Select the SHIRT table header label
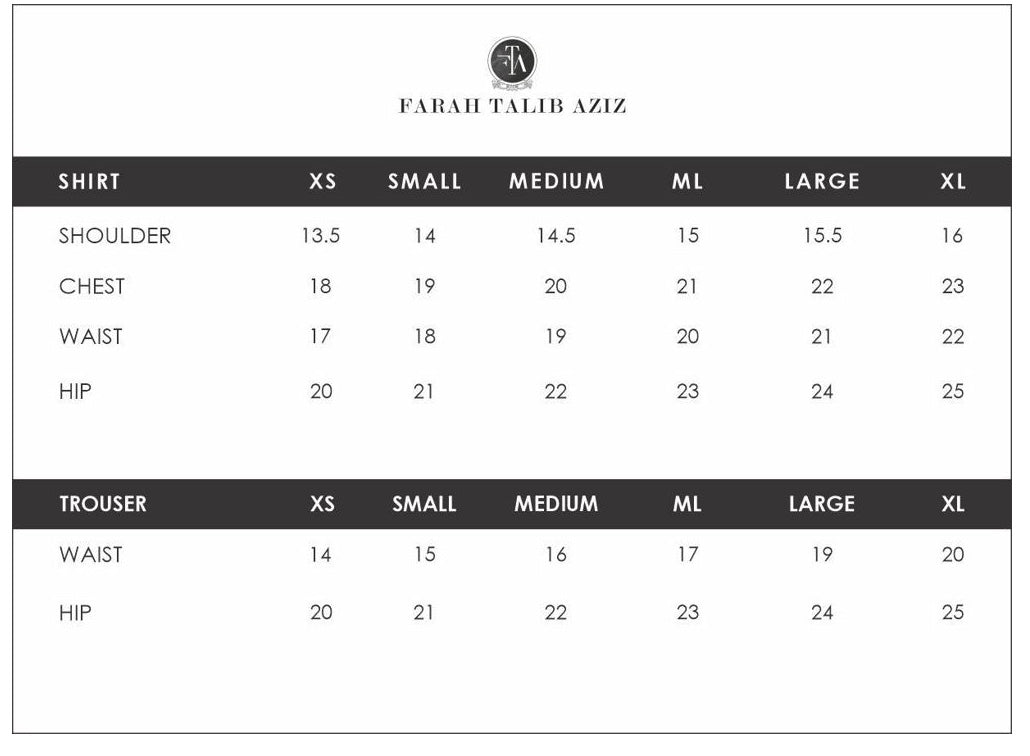1030x756 pixels. coord(89,182)
